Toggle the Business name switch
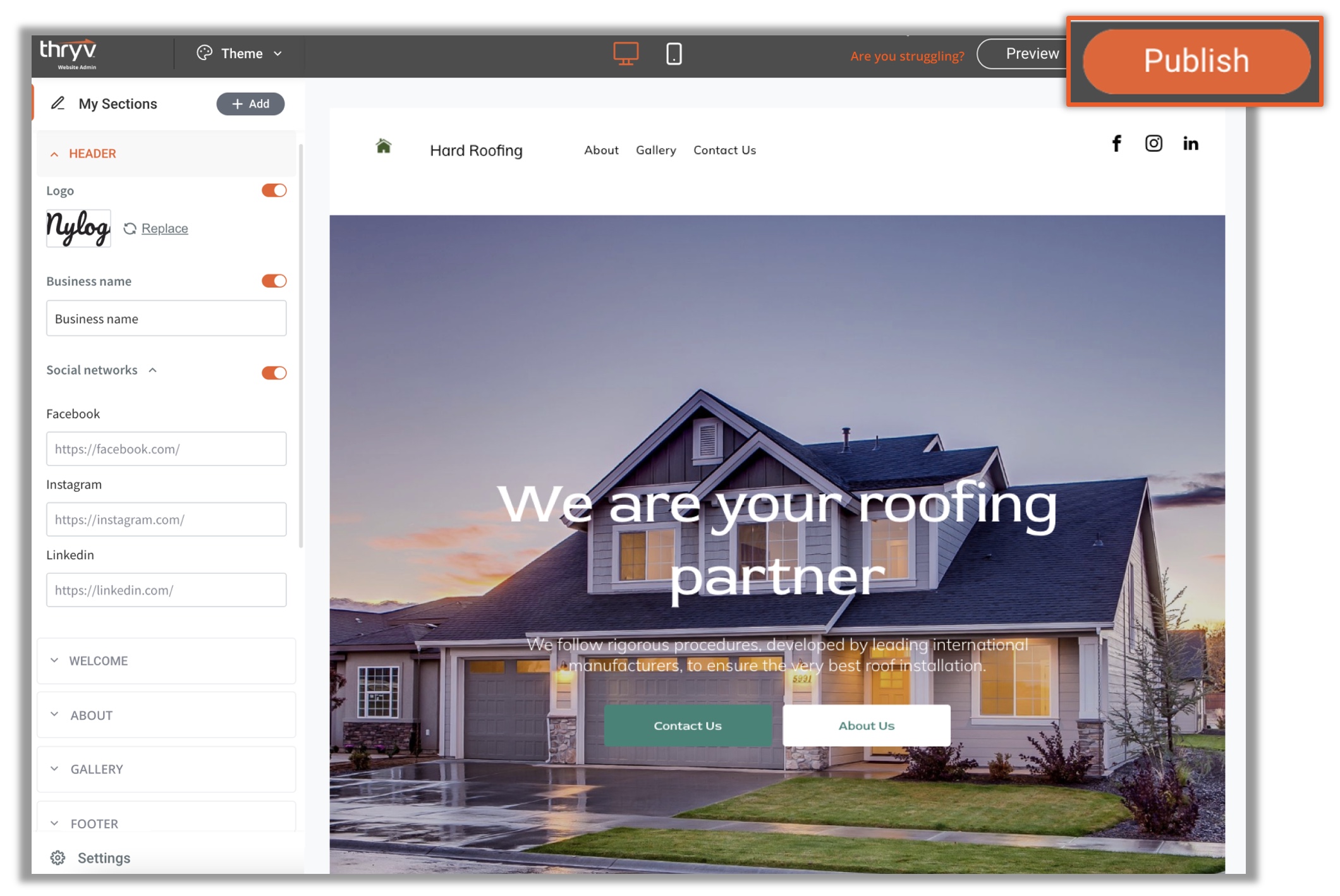The image size is (1340, 896). (274, 281)
